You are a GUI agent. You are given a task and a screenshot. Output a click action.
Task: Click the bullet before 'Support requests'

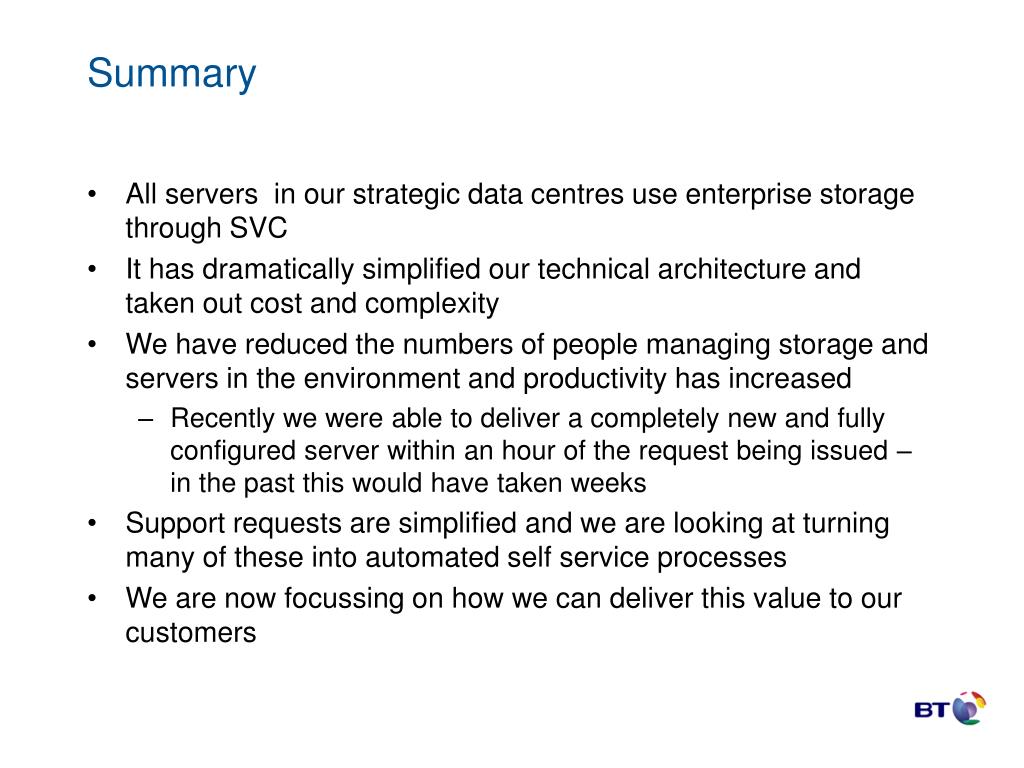point(92,523)
